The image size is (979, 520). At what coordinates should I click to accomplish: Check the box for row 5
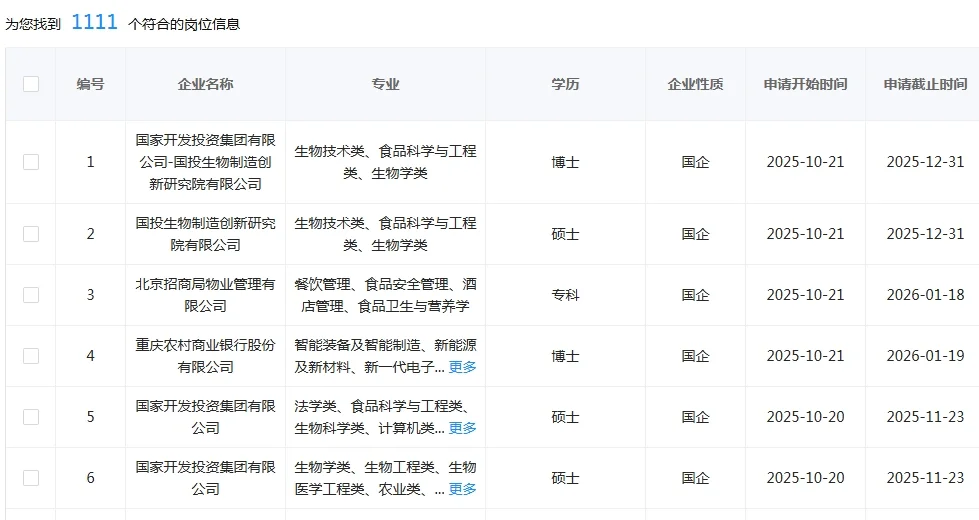pyautogui.click(x=31, y=416)
